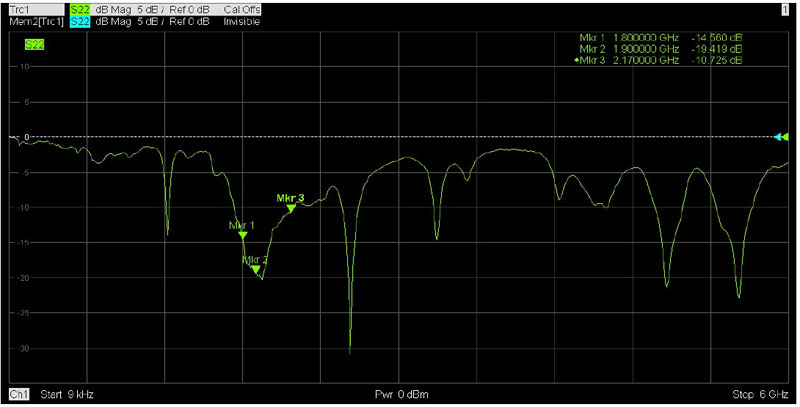Image resolution: width=800 pixels, height=407 pixels.
Task: Click the Trc1 trace label
Action: click(x=37, y=9)
